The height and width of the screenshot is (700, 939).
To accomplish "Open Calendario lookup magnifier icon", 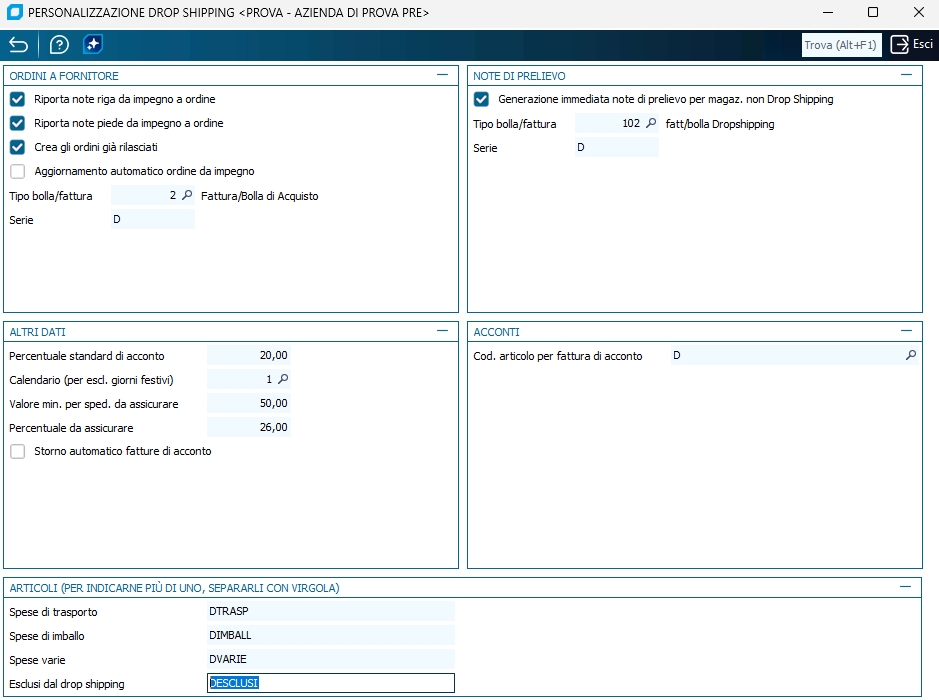I will (x=283, y=380).
